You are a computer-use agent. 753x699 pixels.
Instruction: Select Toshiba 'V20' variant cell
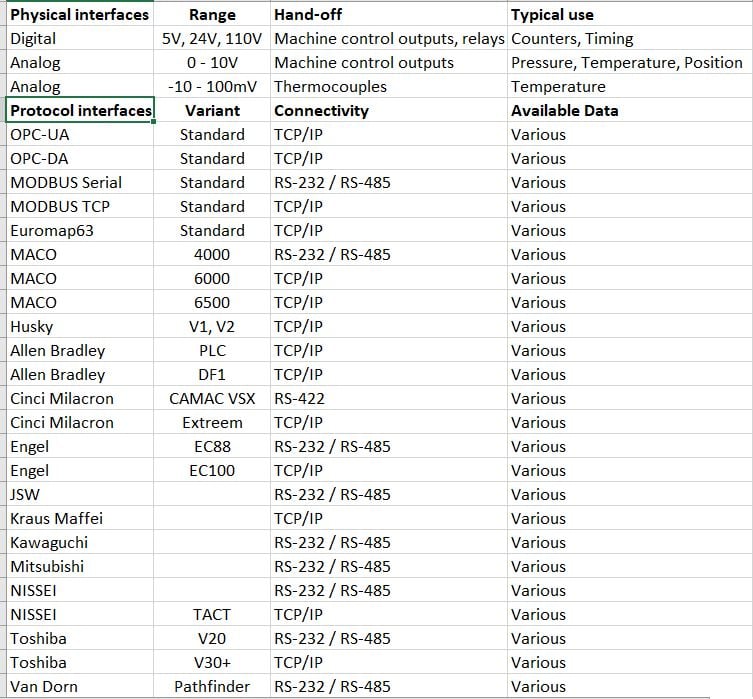click(x=212, y=638)
